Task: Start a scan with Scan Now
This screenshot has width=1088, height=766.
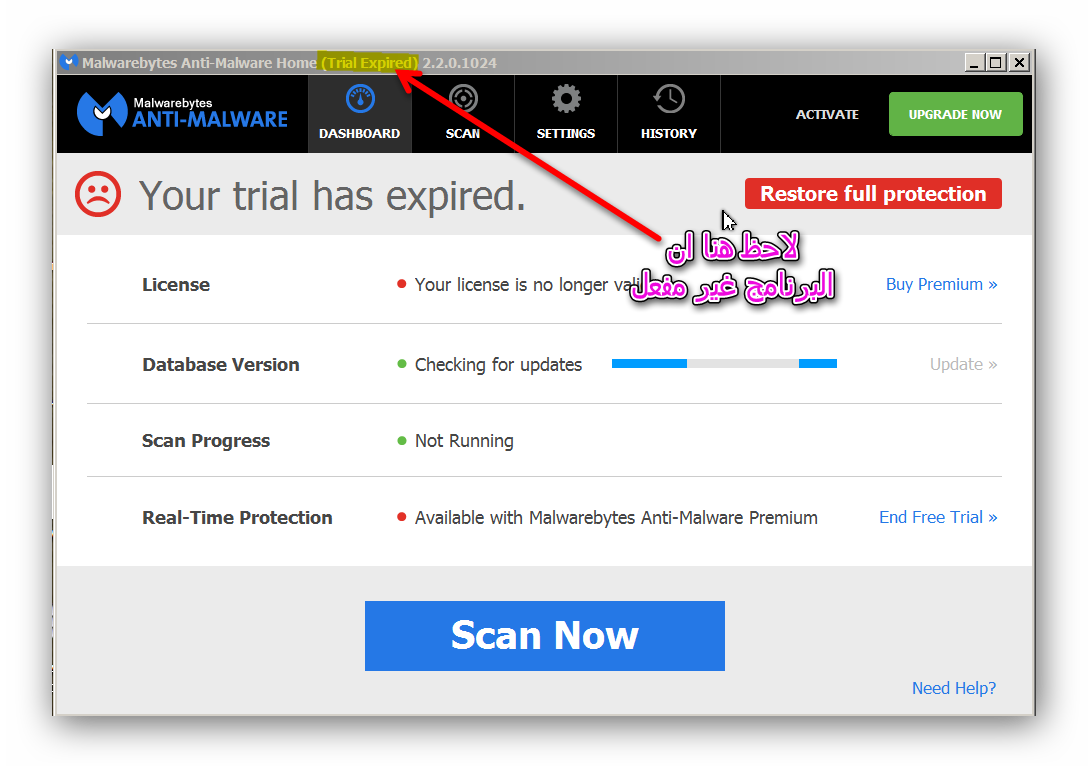Action: point(545,636)
